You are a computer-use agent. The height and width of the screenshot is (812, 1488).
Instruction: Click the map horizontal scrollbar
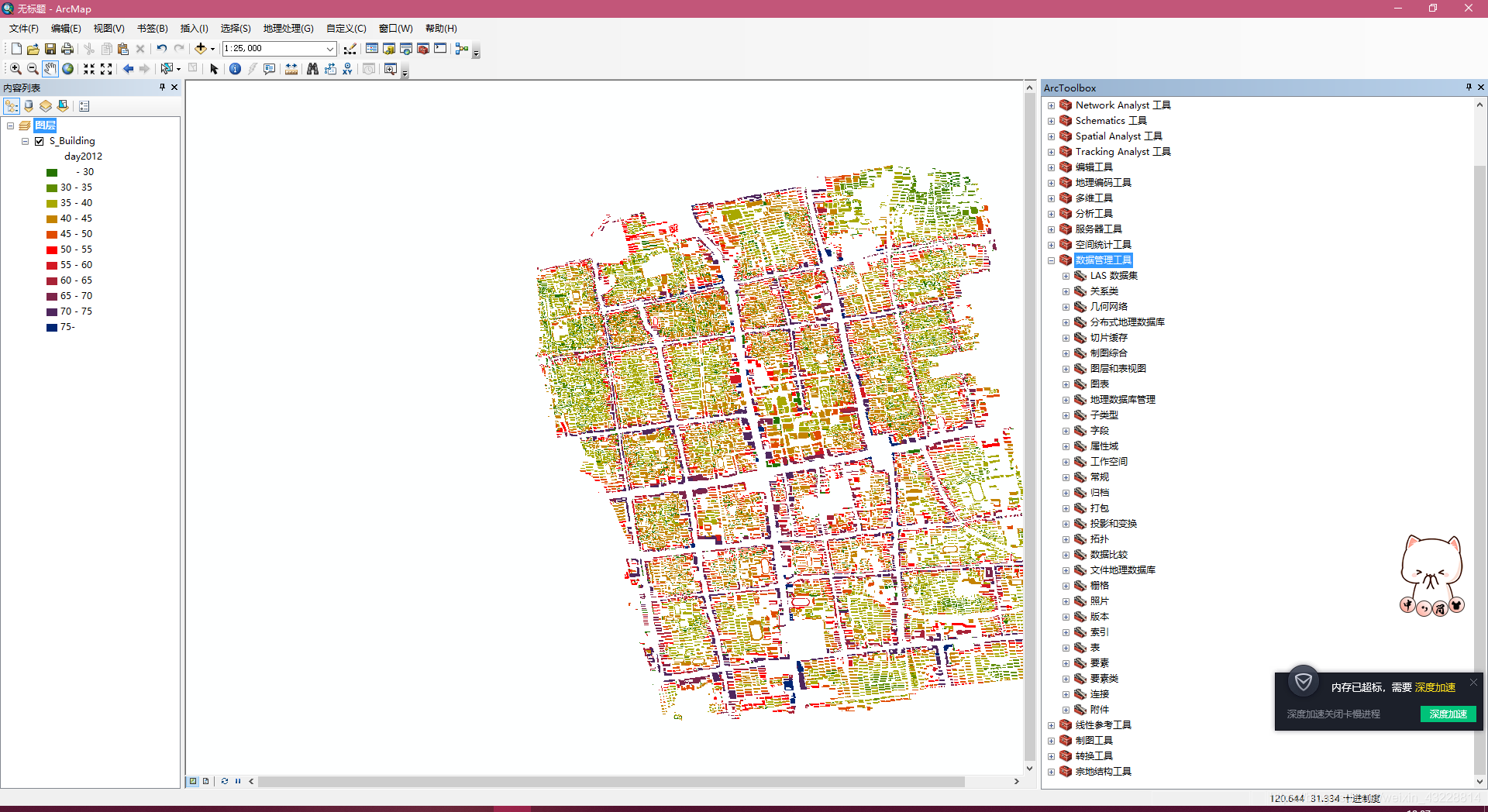pyautogui.click(x=611, y=781)
